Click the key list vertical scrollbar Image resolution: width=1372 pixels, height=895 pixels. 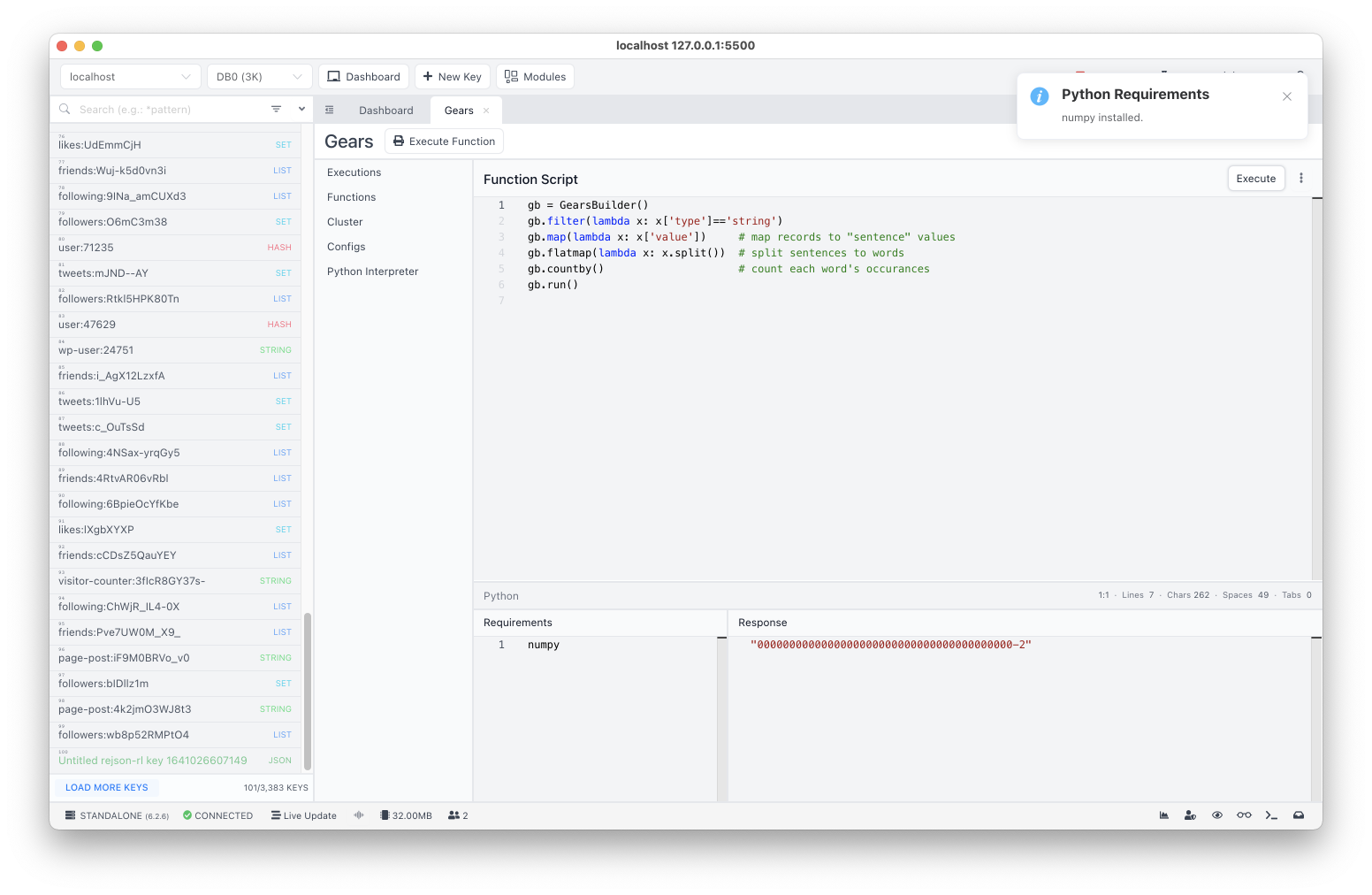pyautogui.click(x=308, y=692)
